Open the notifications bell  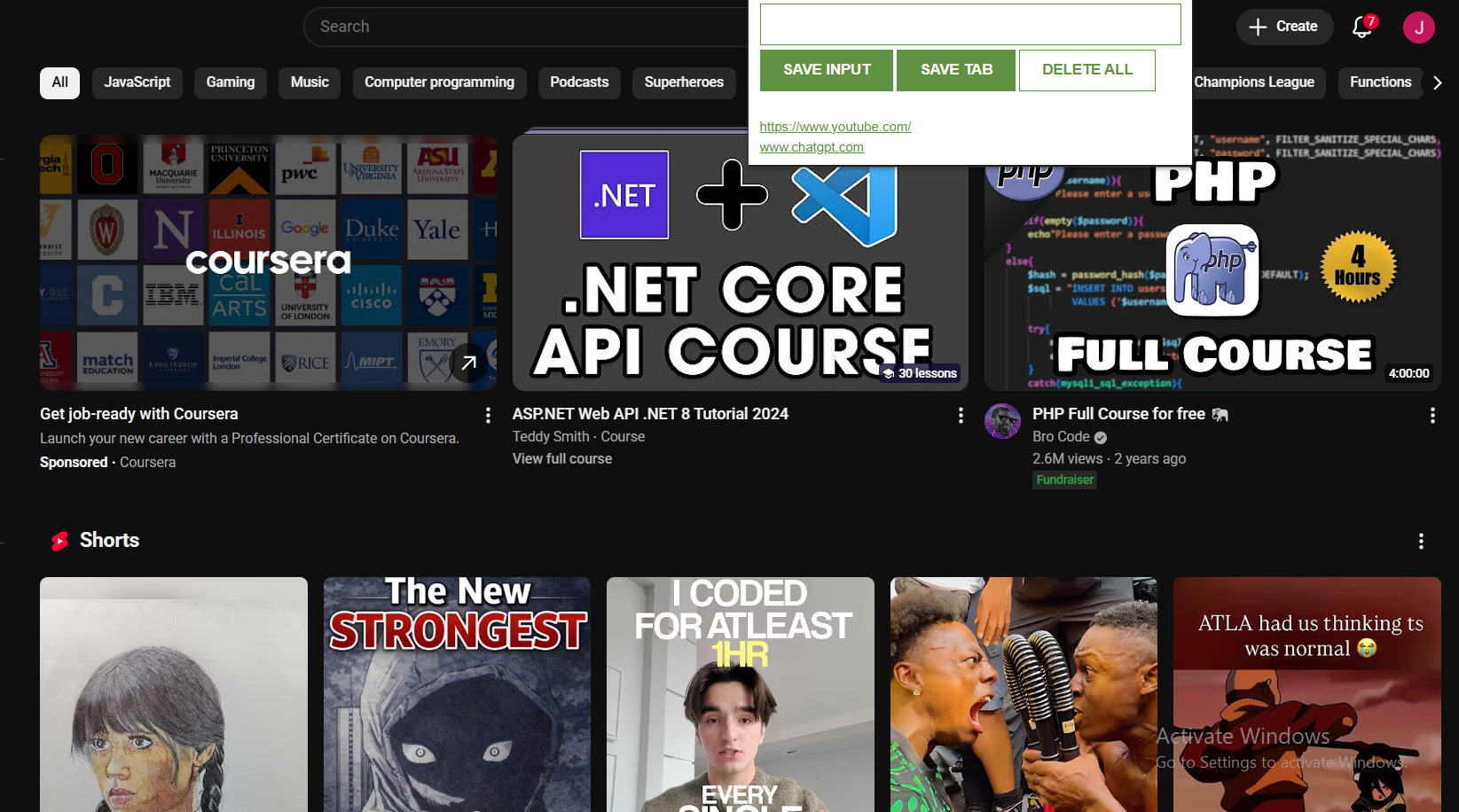pyautogui.click(x=1362, y=27)
